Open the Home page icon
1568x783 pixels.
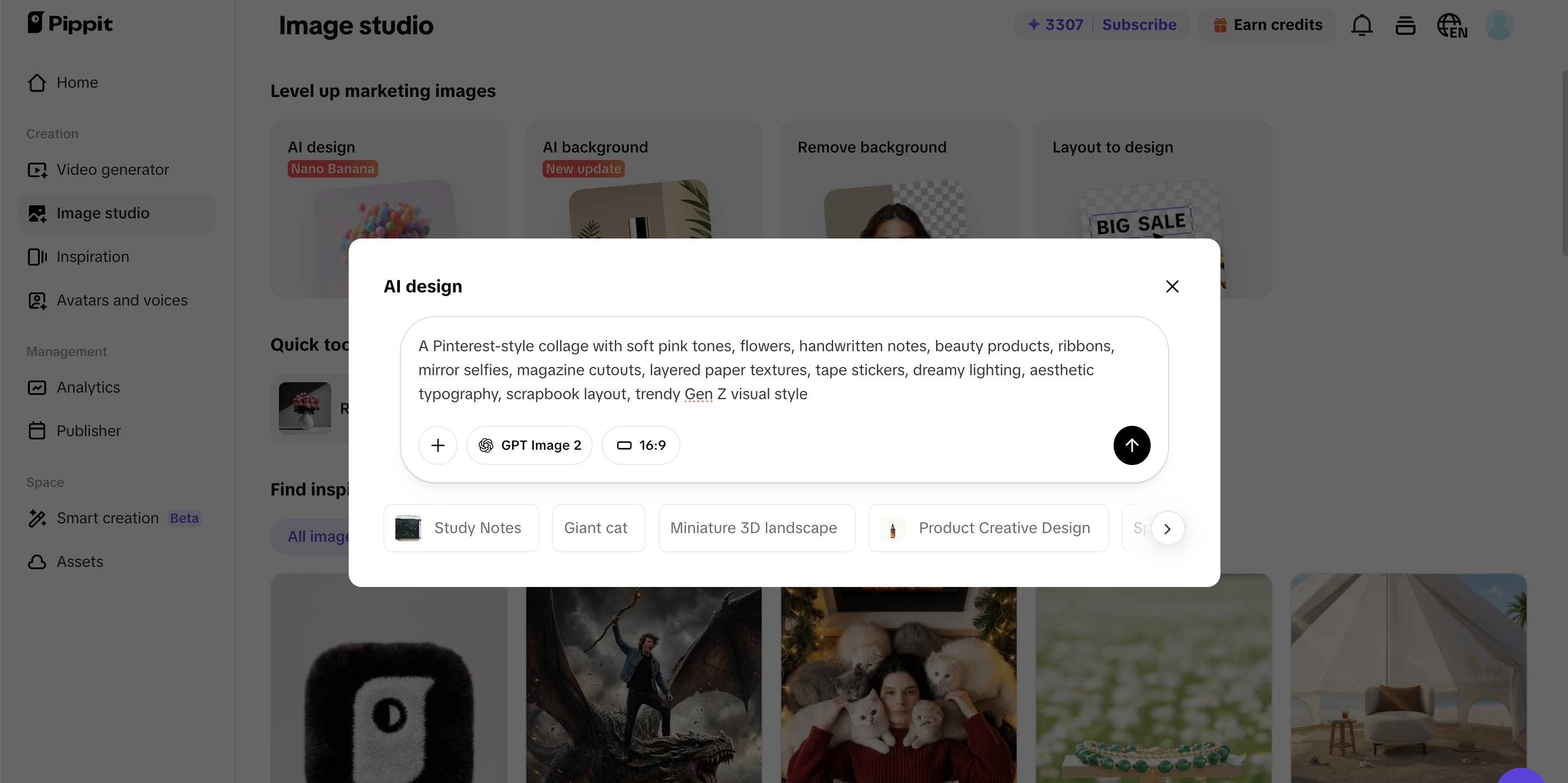click(x=37, y=82)
